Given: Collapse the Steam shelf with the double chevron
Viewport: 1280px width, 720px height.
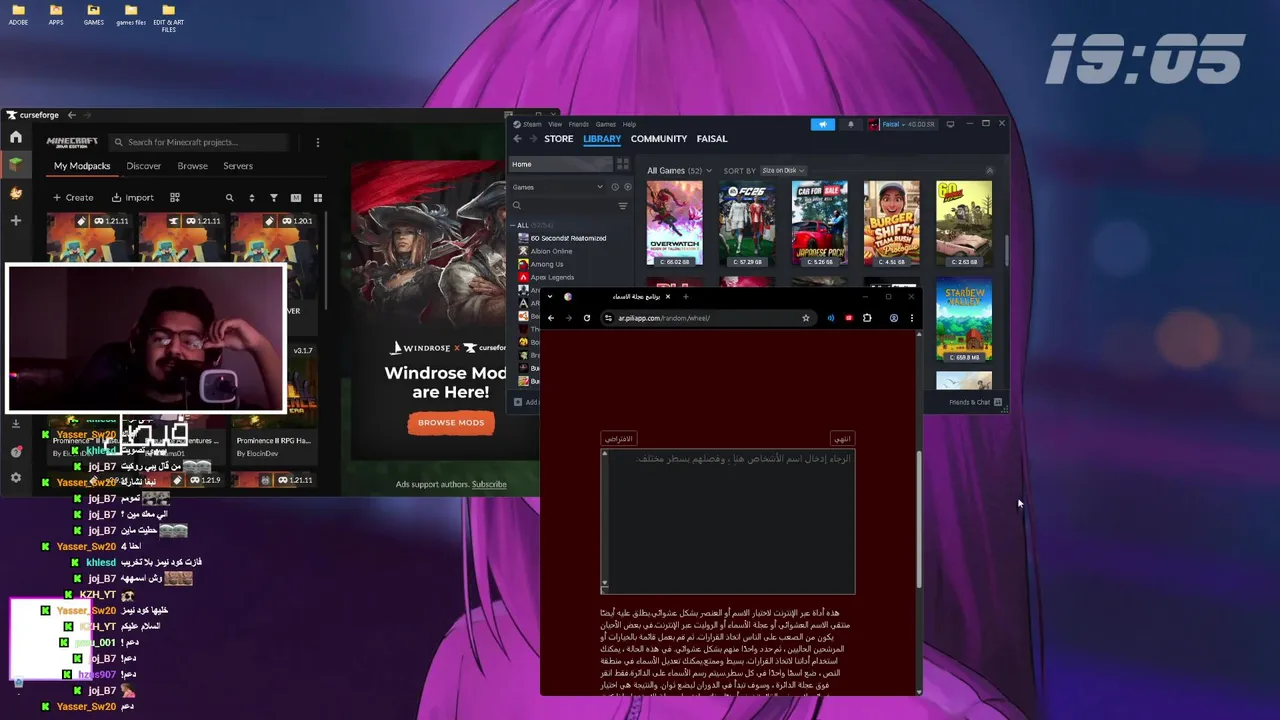Looking at the screenshot, I should [x=990, y=171].
